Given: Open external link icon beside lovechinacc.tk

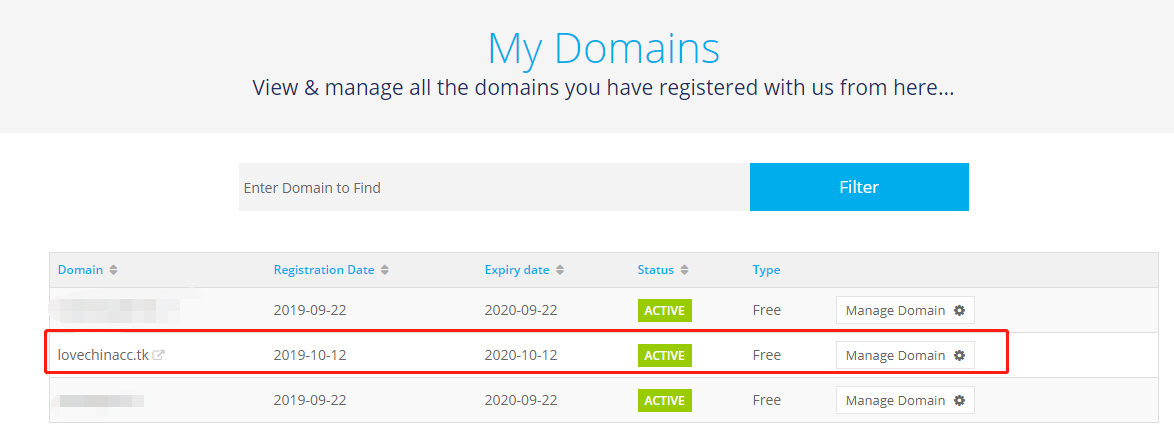Looking at the screenshot, I should point(159,355).
